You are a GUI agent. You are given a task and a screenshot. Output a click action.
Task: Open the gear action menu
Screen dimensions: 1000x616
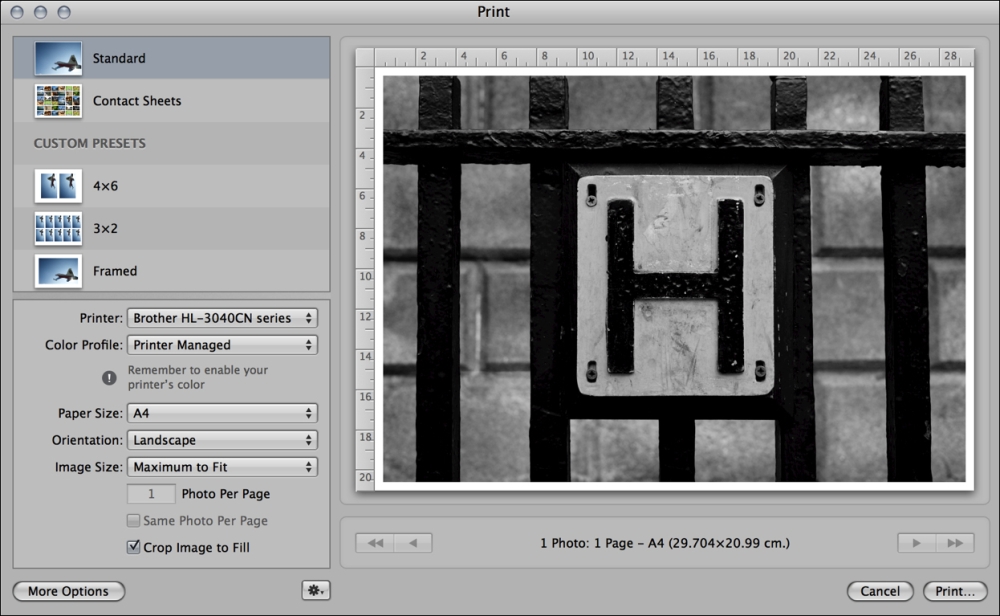click(316, 591)
